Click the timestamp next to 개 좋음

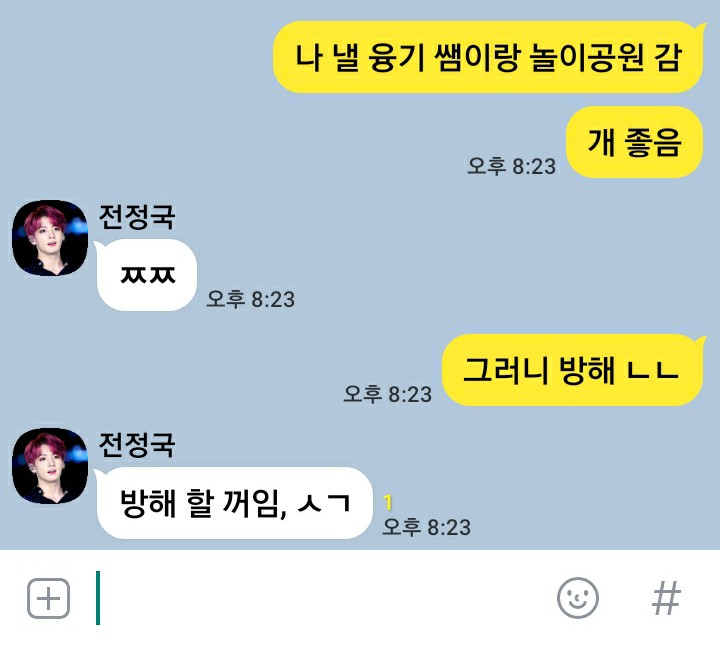coord(511,166)
